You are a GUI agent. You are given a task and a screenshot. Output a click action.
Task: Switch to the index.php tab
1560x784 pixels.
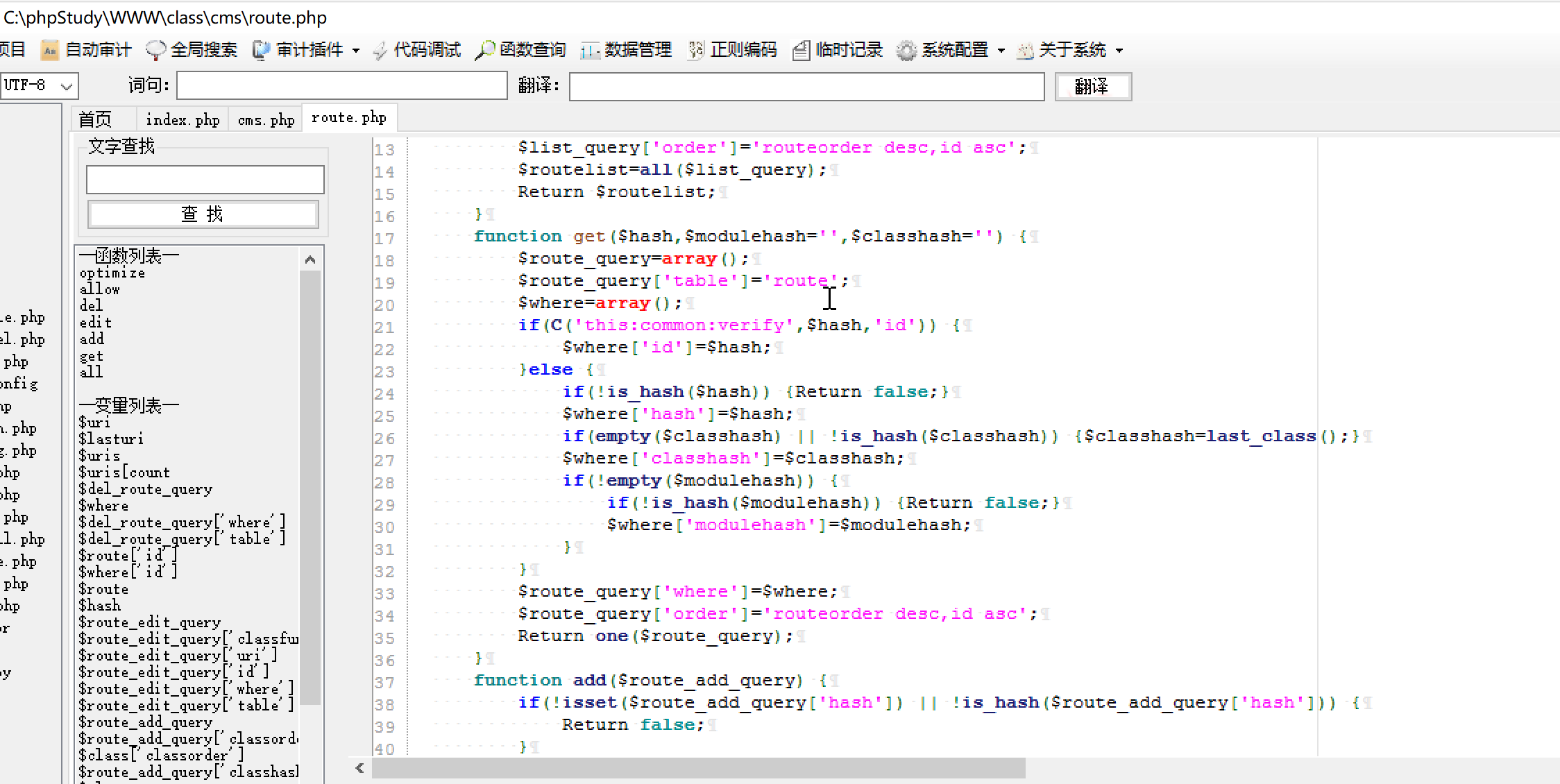coord(183,119)
